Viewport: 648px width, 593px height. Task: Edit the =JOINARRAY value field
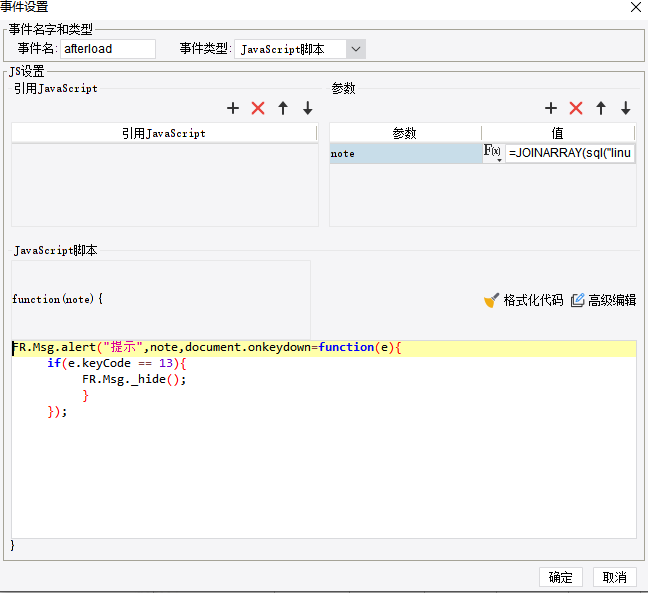point(570,153)
